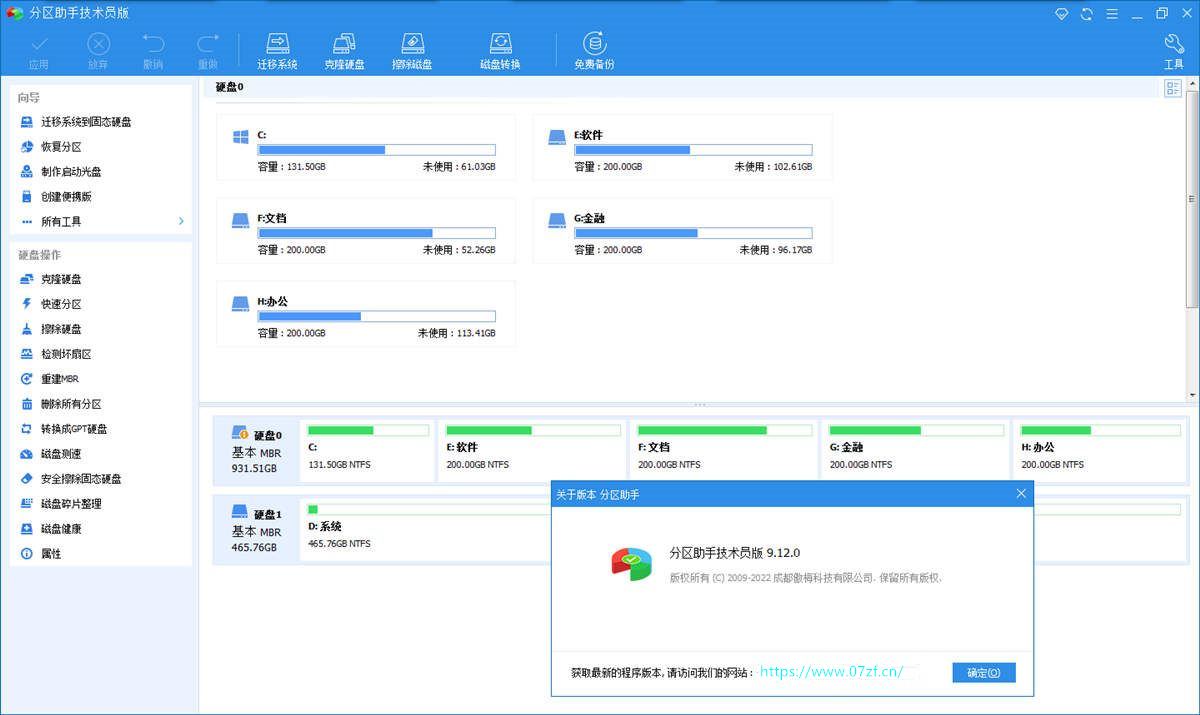The image size is (1200, 715).
Task: Select 迁移系统到固态硬盘 wizard item
Action: (86, 122)
